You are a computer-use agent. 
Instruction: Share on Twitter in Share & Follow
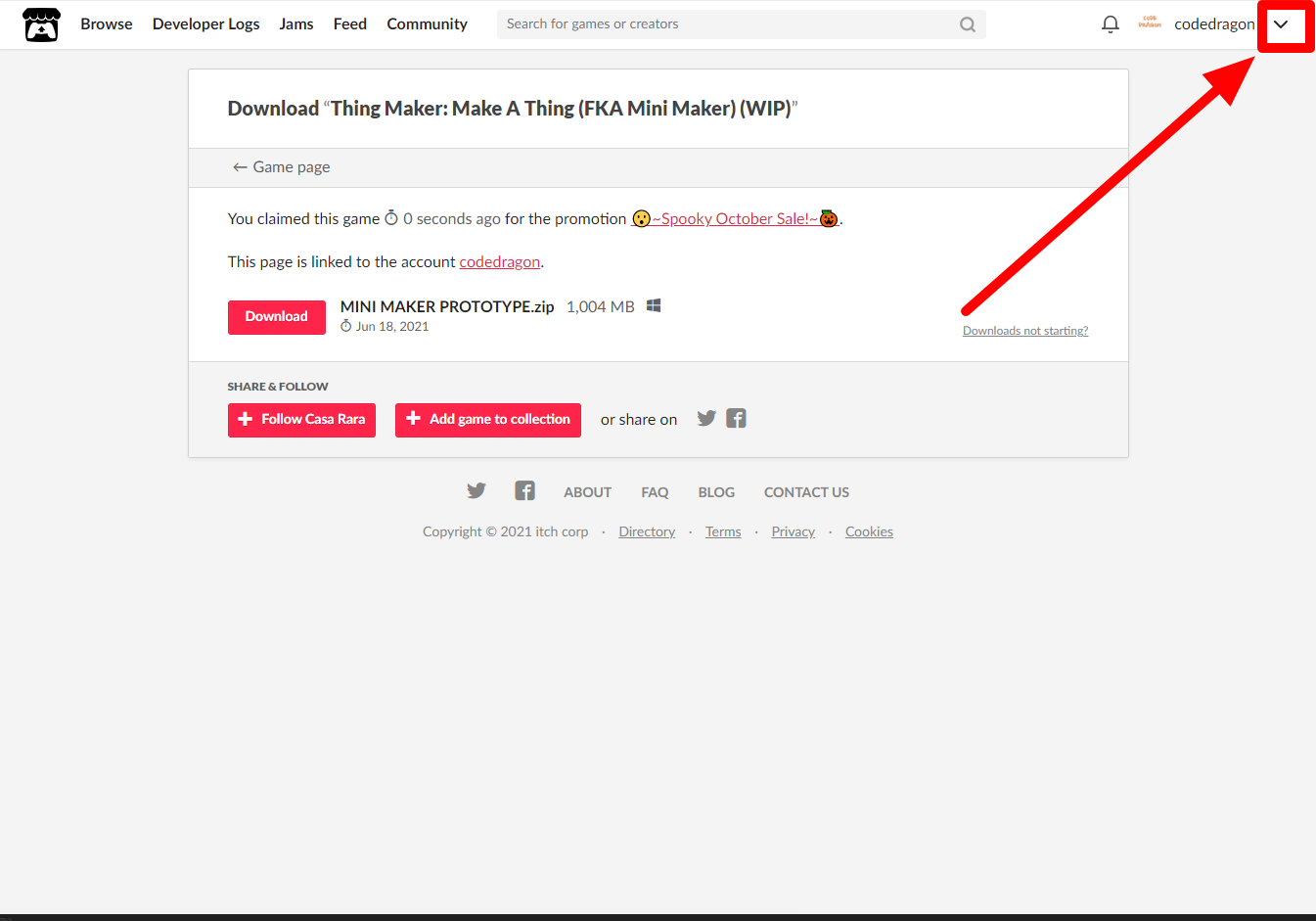(x=706, y=419)
